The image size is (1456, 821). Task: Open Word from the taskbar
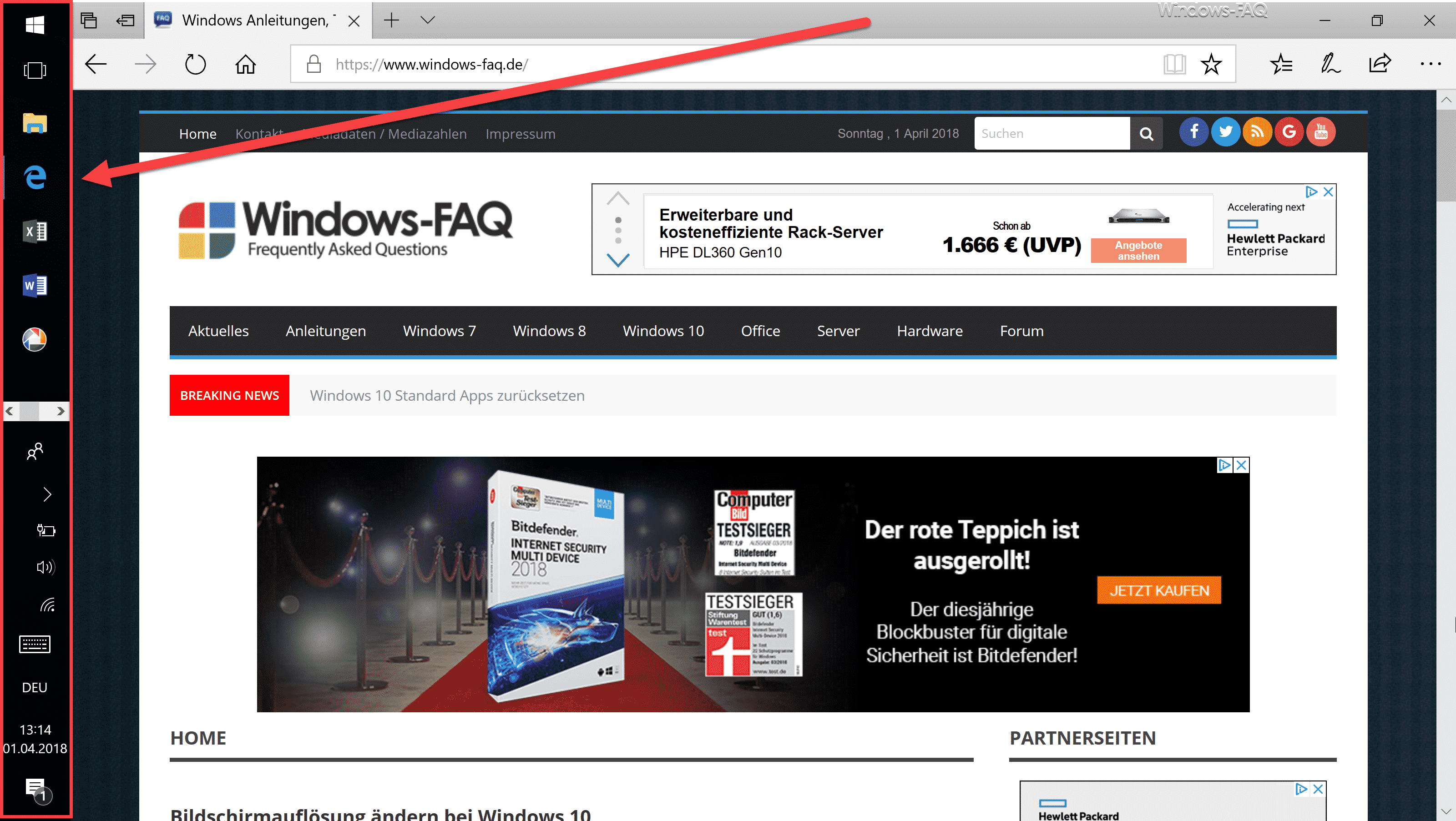point(35,285)
